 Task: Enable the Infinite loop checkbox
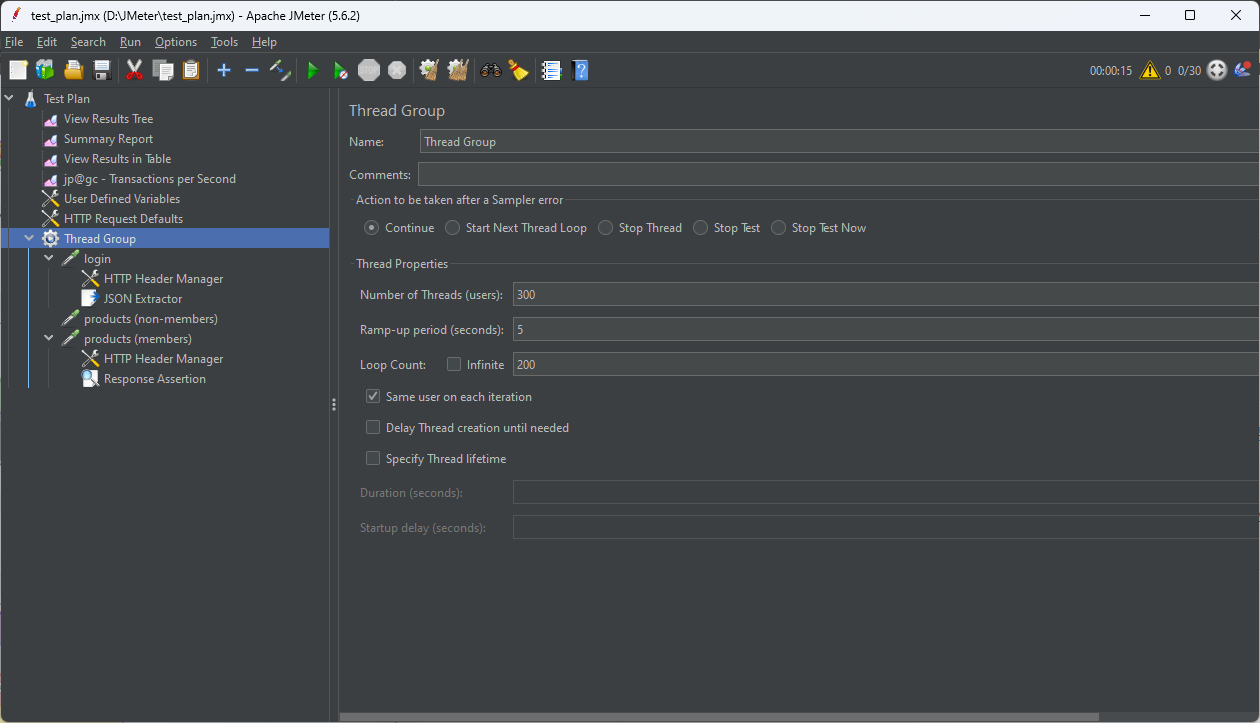coord(454,365)
